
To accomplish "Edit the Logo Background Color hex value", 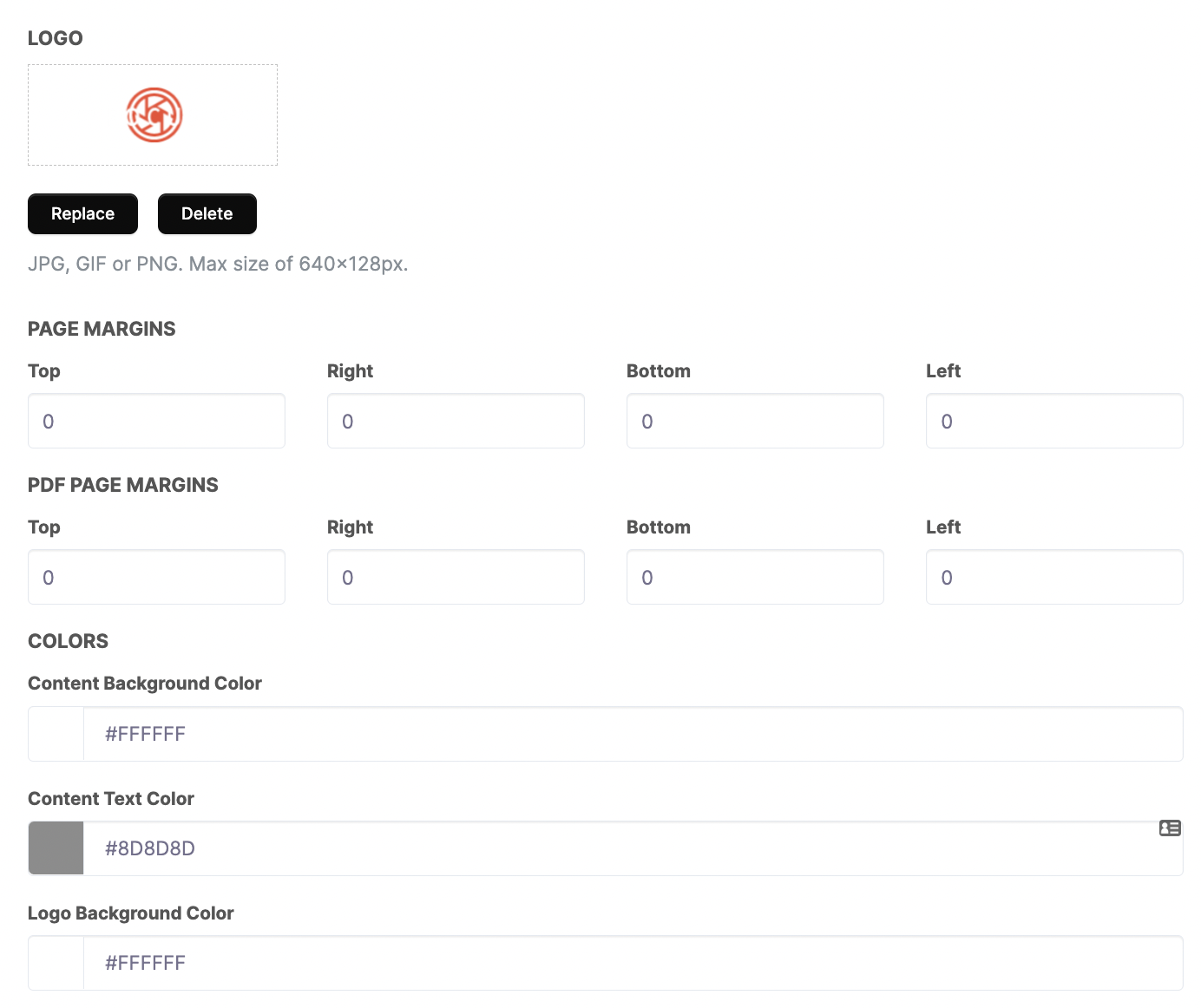I will pyautogui.click(x=633, y=963).
